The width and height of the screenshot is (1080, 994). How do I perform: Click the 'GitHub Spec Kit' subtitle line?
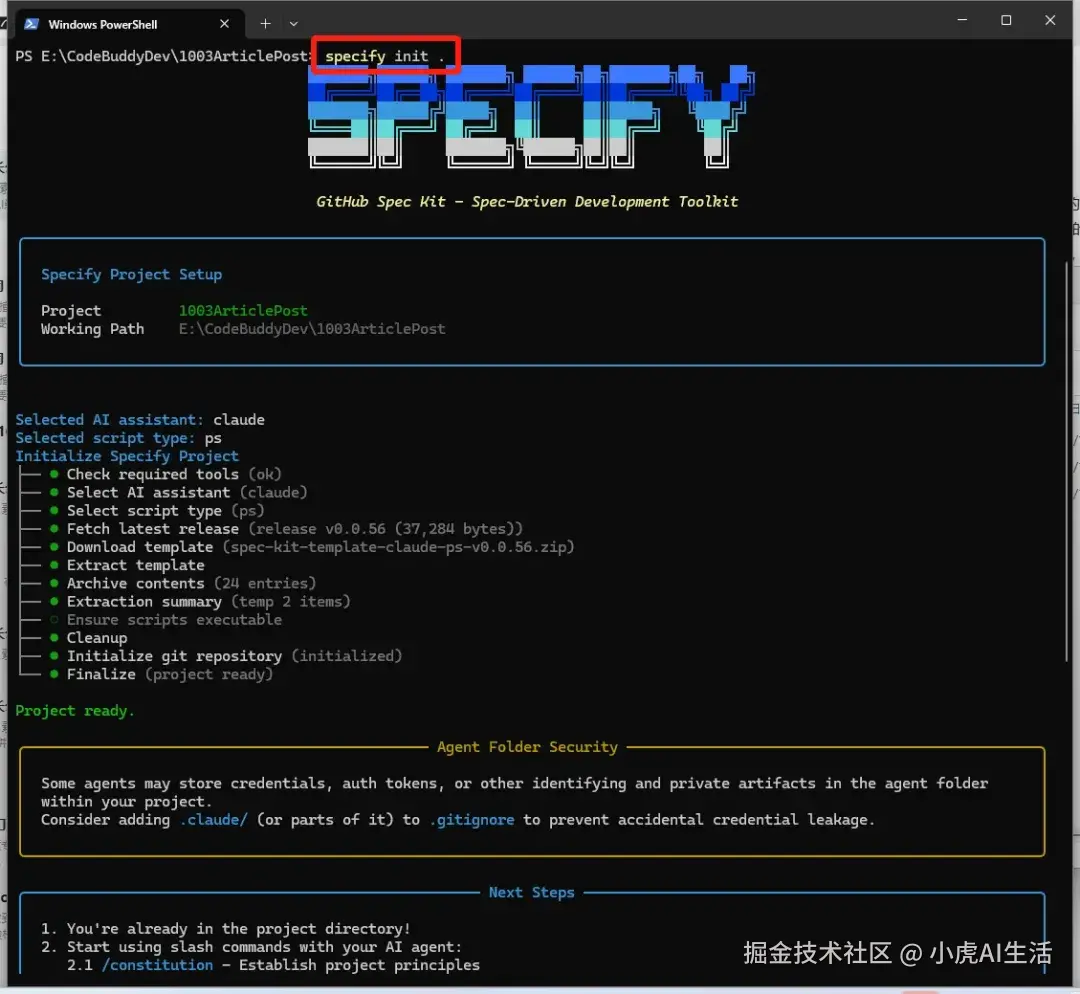tap(527, 202)
